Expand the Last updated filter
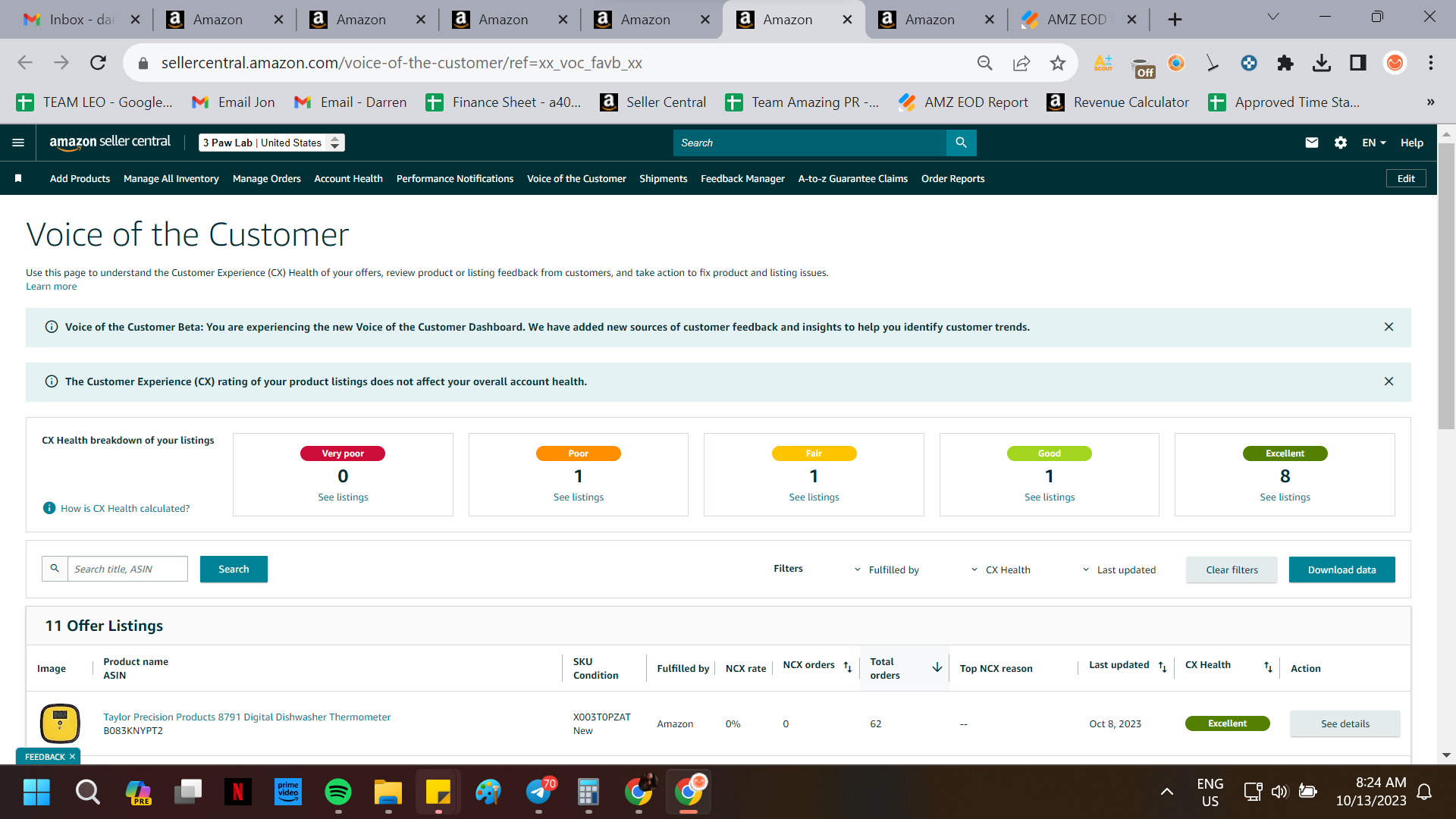 point(1119,570)
